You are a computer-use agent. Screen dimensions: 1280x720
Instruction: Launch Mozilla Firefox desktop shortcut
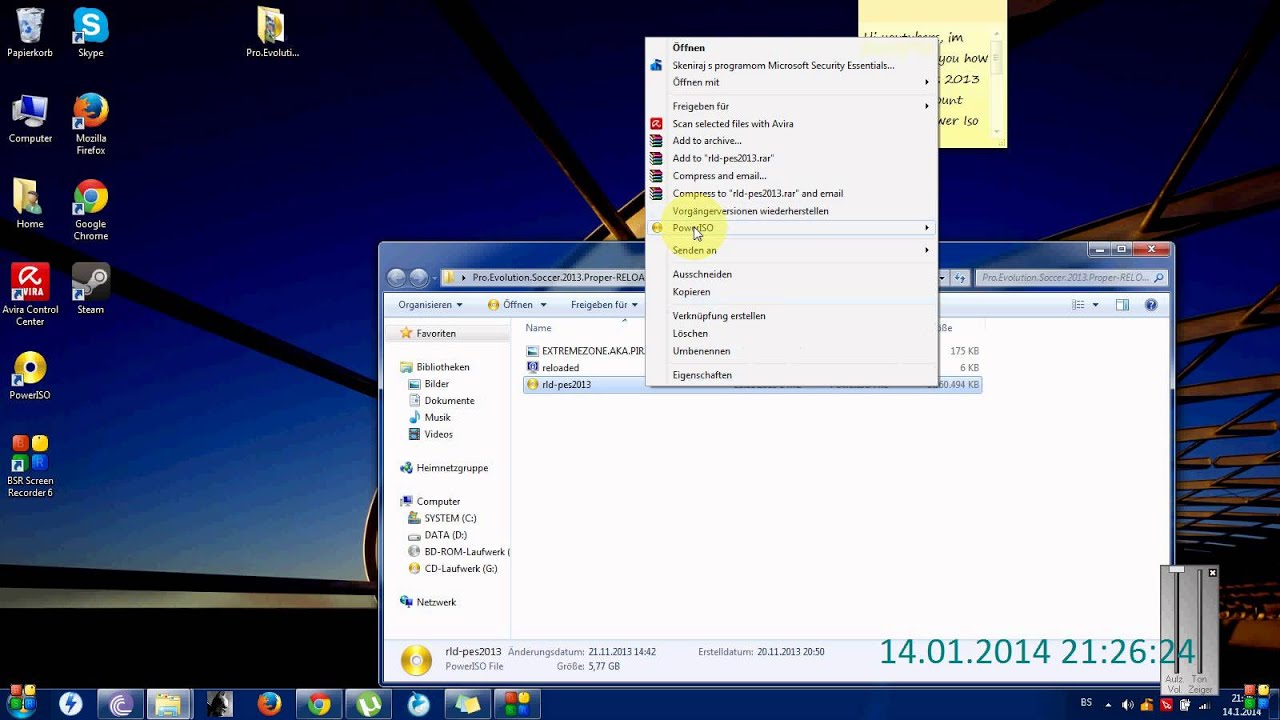coord(91,124)
